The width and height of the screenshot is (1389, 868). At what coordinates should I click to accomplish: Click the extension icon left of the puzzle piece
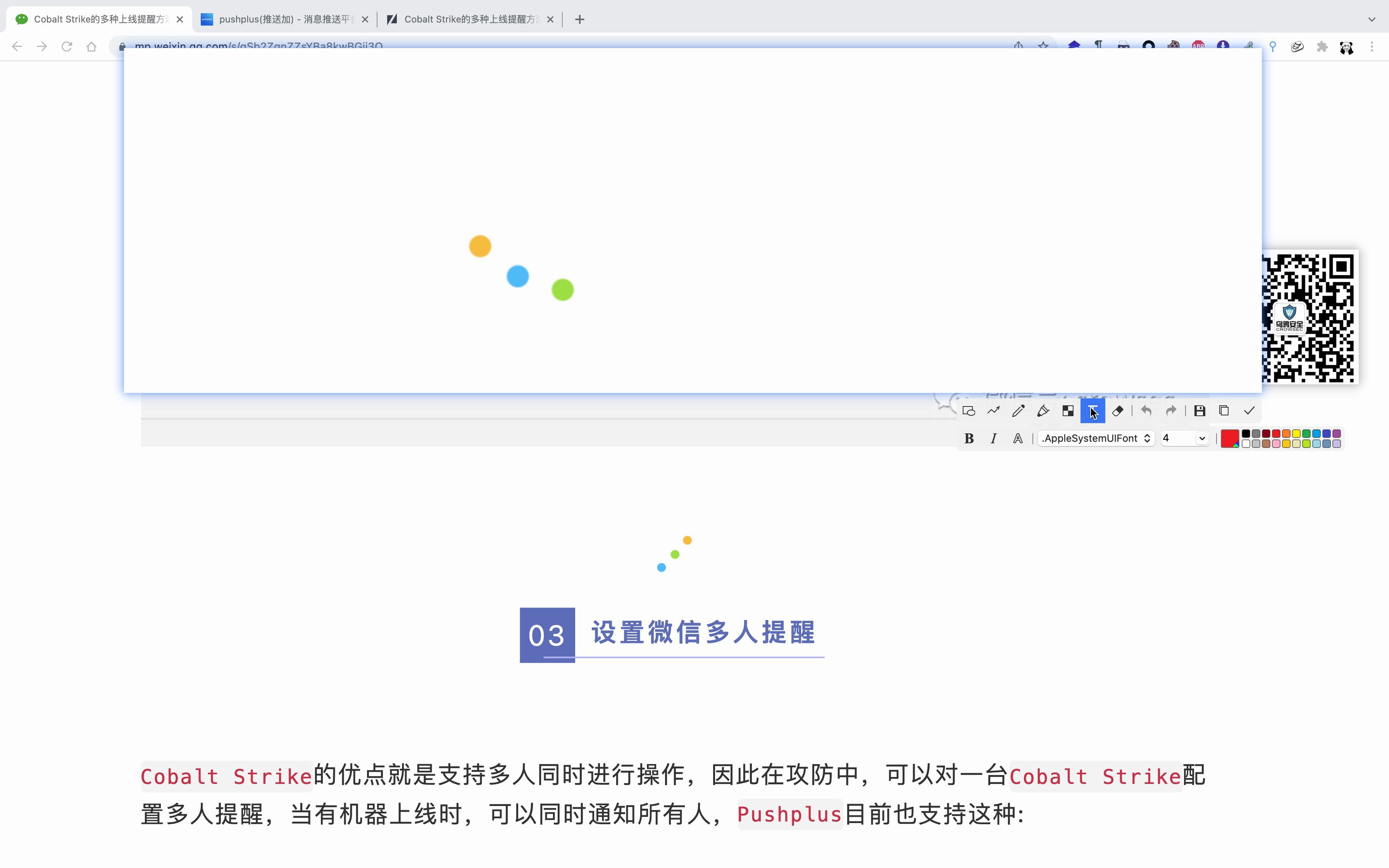1297,46
